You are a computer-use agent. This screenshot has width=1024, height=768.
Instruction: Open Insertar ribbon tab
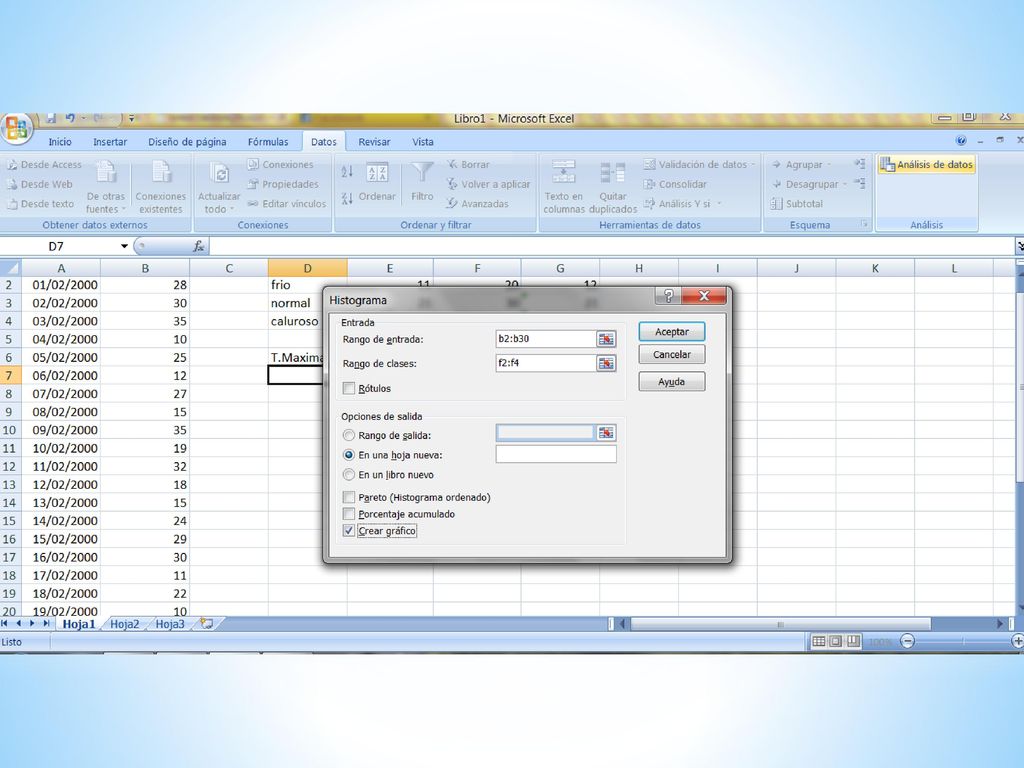[x=110, y=142]
